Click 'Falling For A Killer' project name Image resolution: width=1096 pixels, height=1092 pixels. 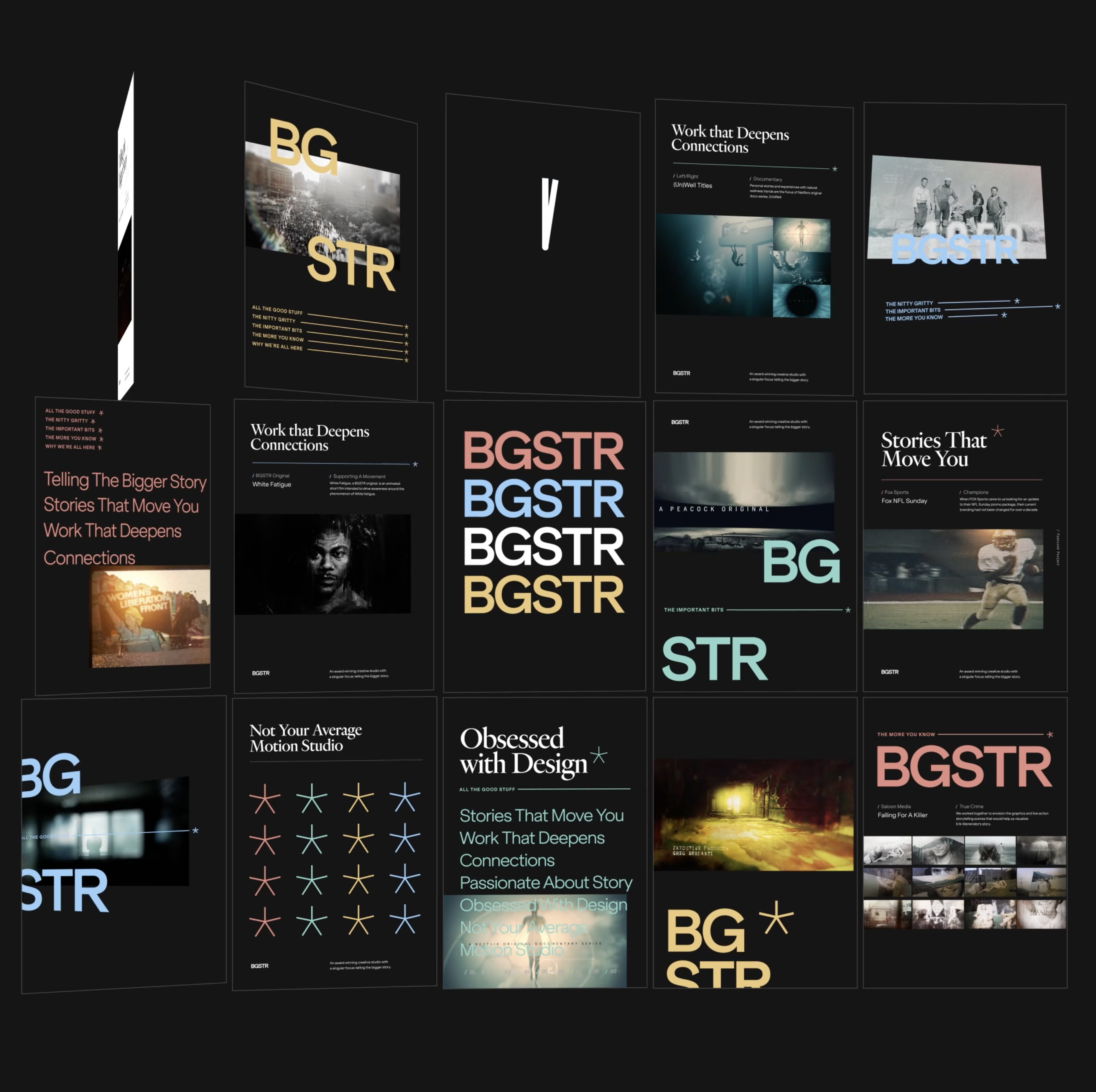(x=903, y=815)
